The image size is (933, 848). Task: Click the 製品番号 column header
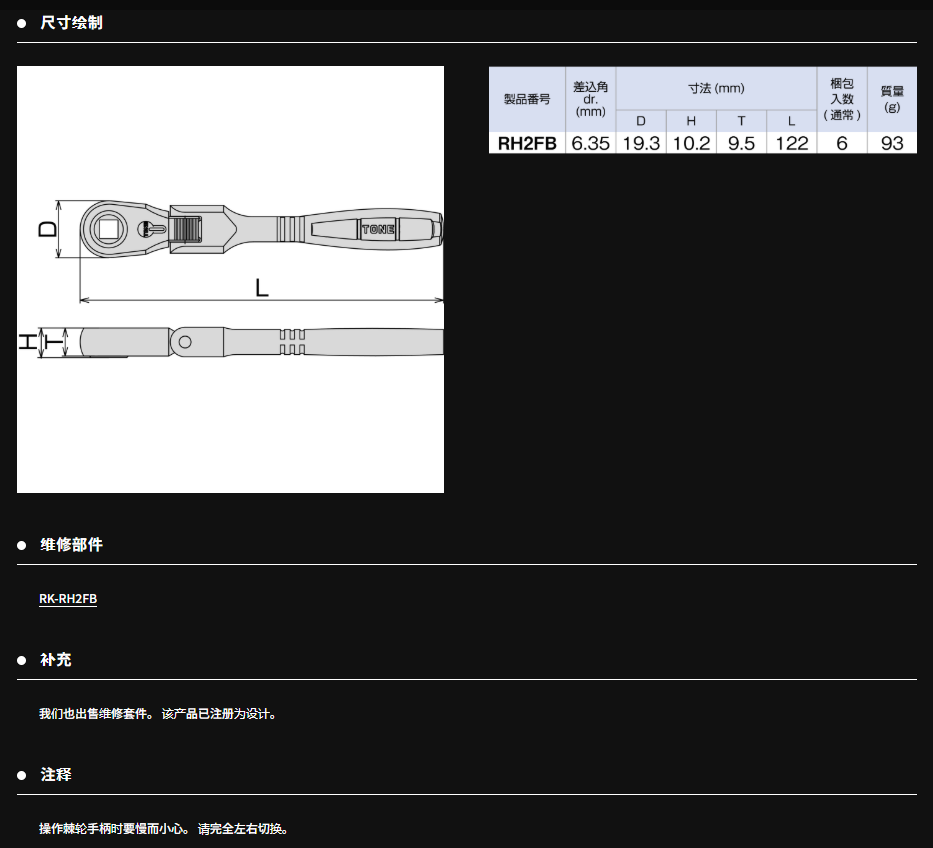527,99
